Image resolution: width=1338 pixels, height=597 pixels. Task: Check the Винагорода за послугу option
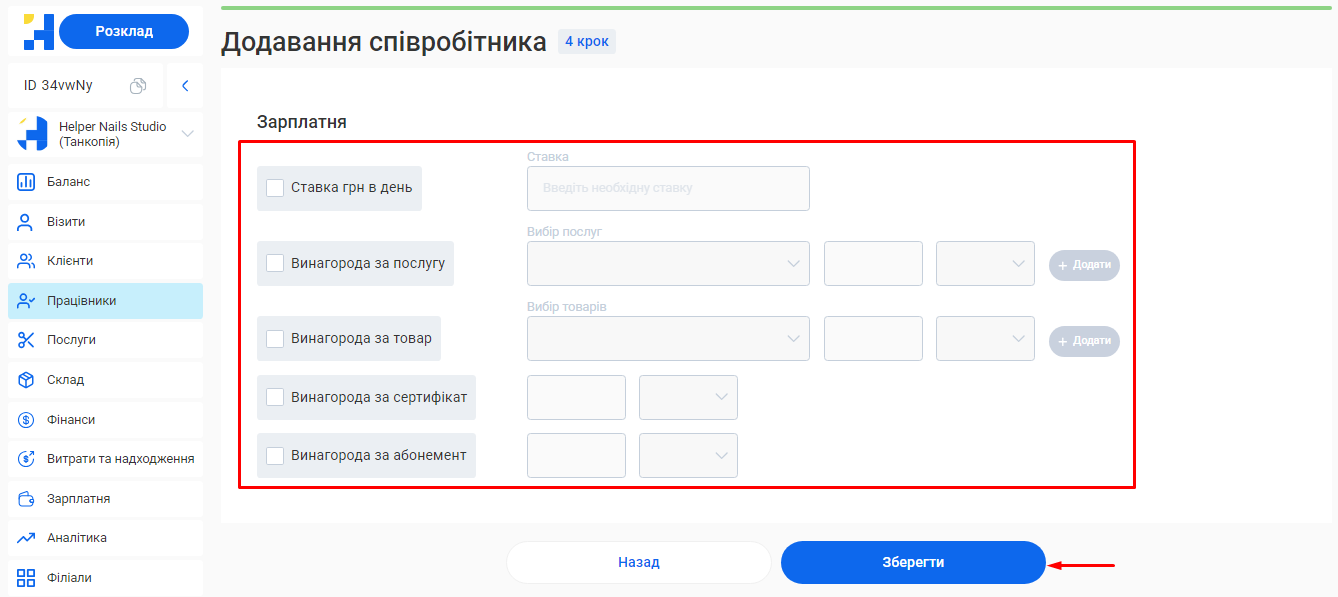pyautogui.click(x=274, y=263)
